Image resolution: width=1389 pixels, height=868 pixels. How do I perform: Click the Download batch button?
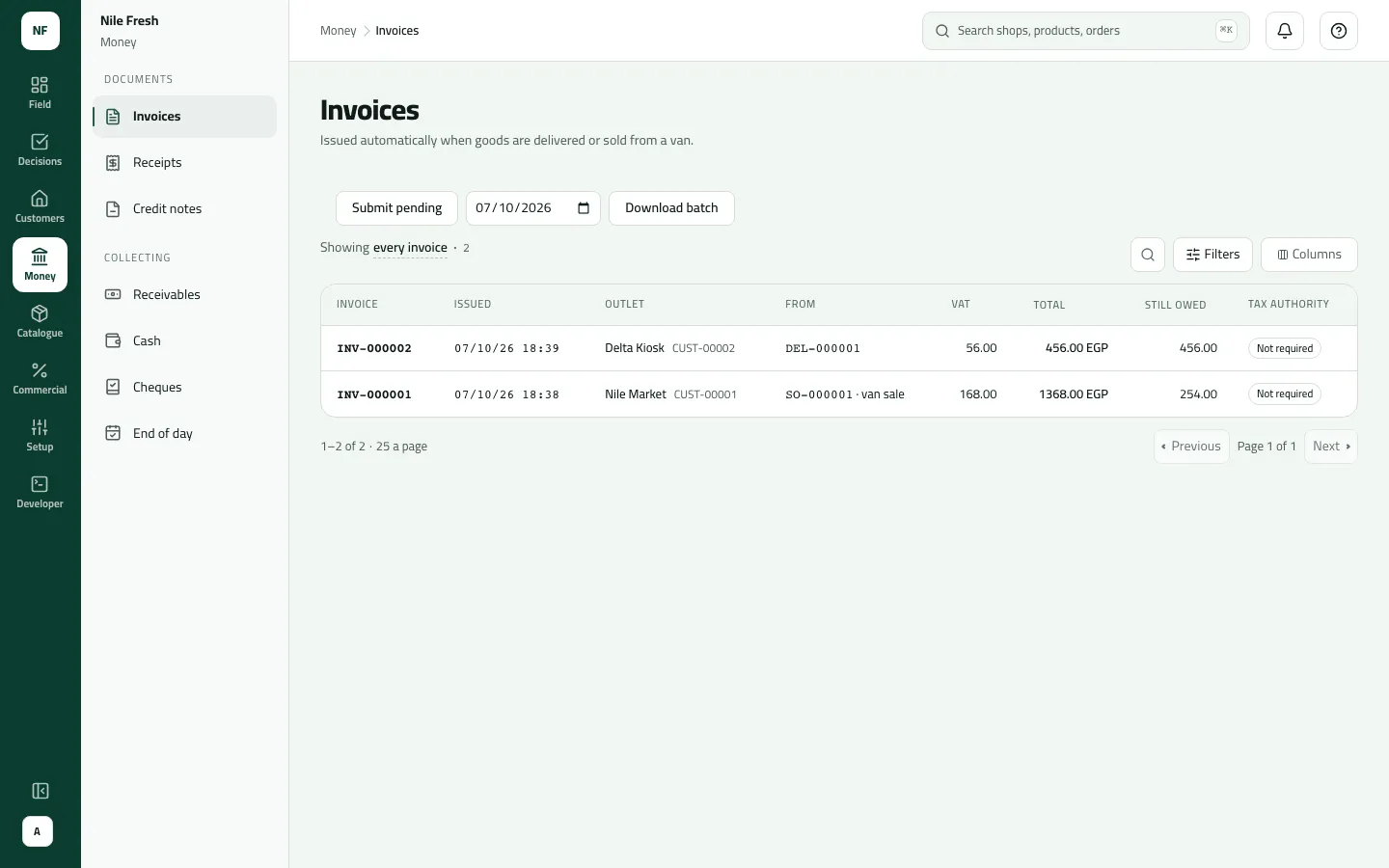click(671, 208)
